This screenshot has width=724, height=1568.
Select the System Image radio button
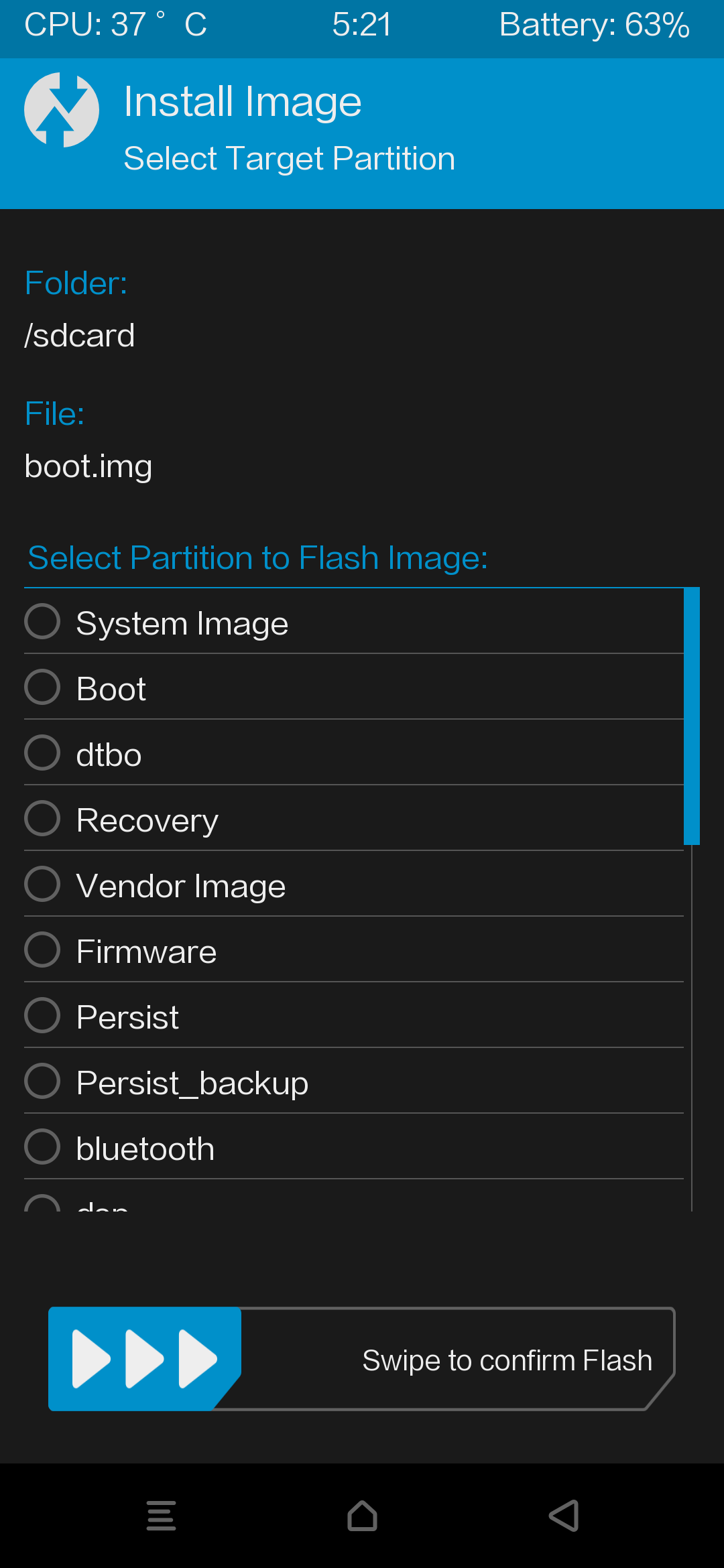[x=42, y=622]
